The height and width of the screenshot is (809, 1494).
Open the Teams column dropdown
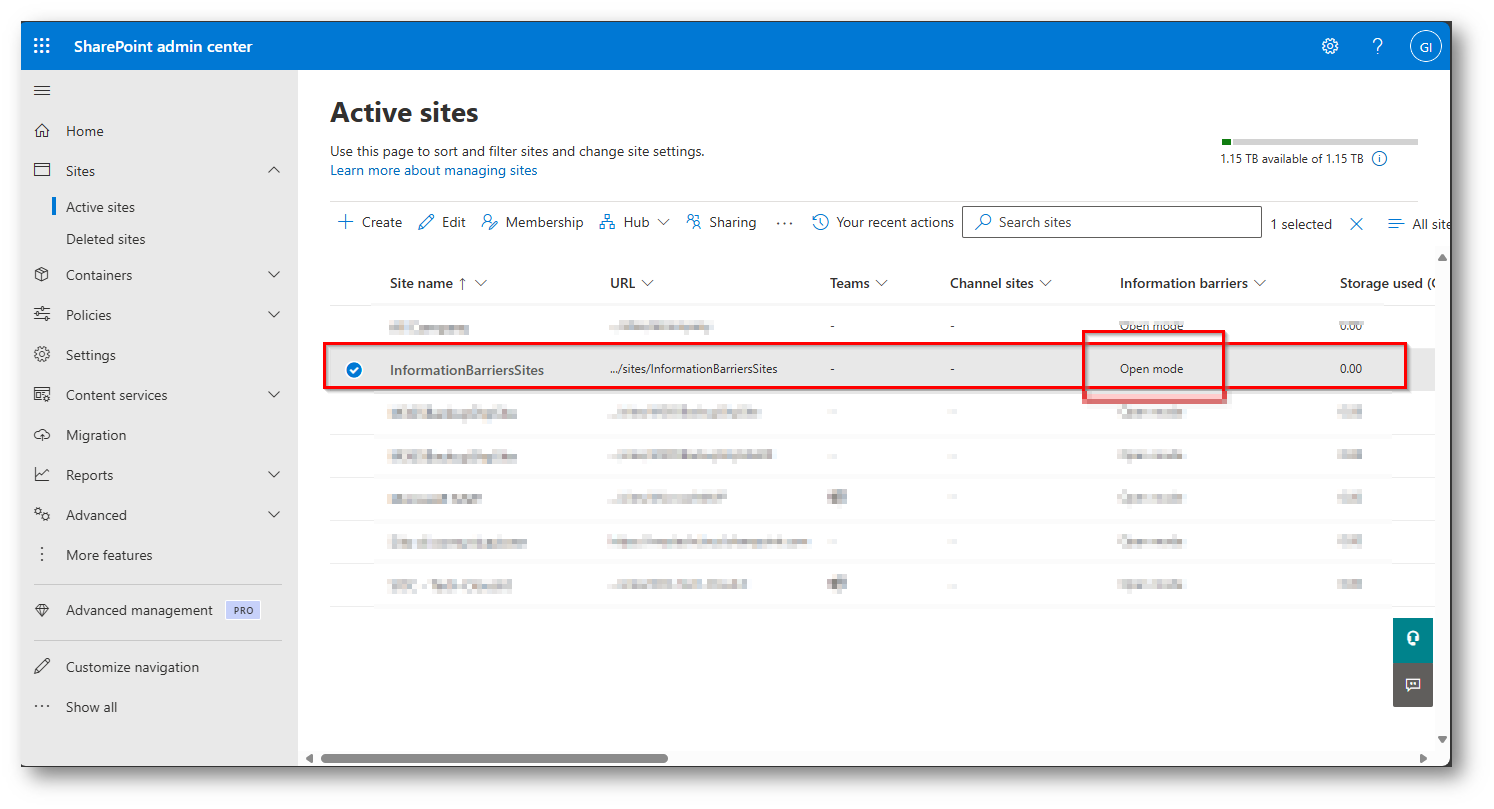(x=882, y=283)
